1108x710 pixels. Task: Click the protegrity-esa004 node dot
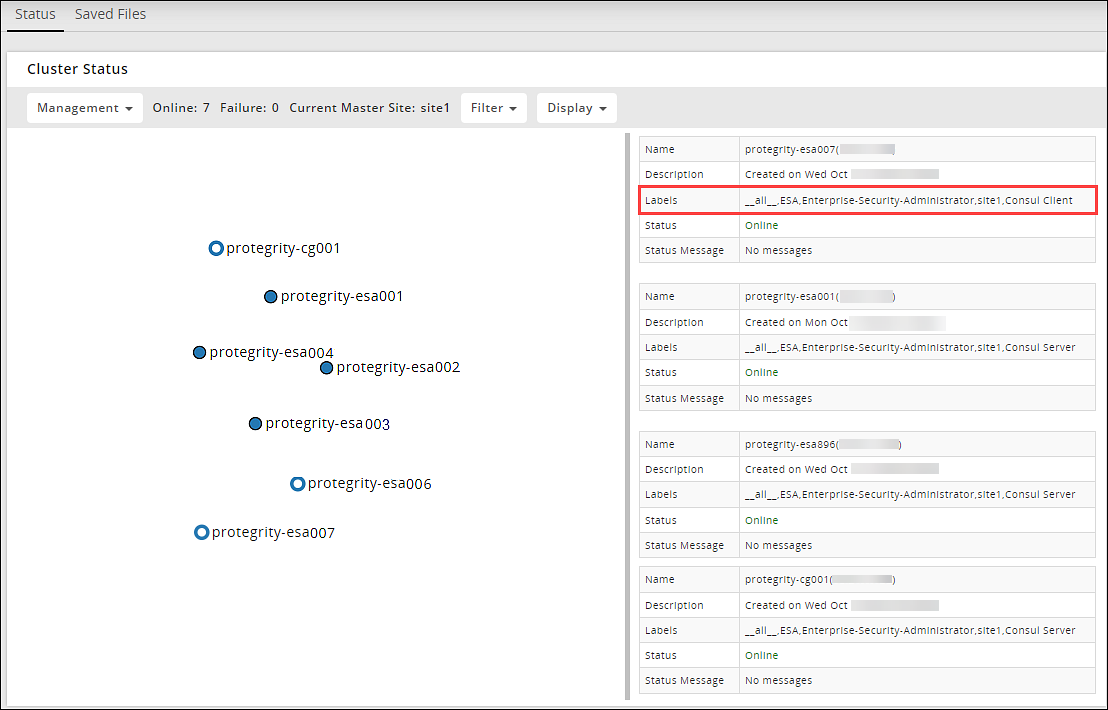coord(199,353)
